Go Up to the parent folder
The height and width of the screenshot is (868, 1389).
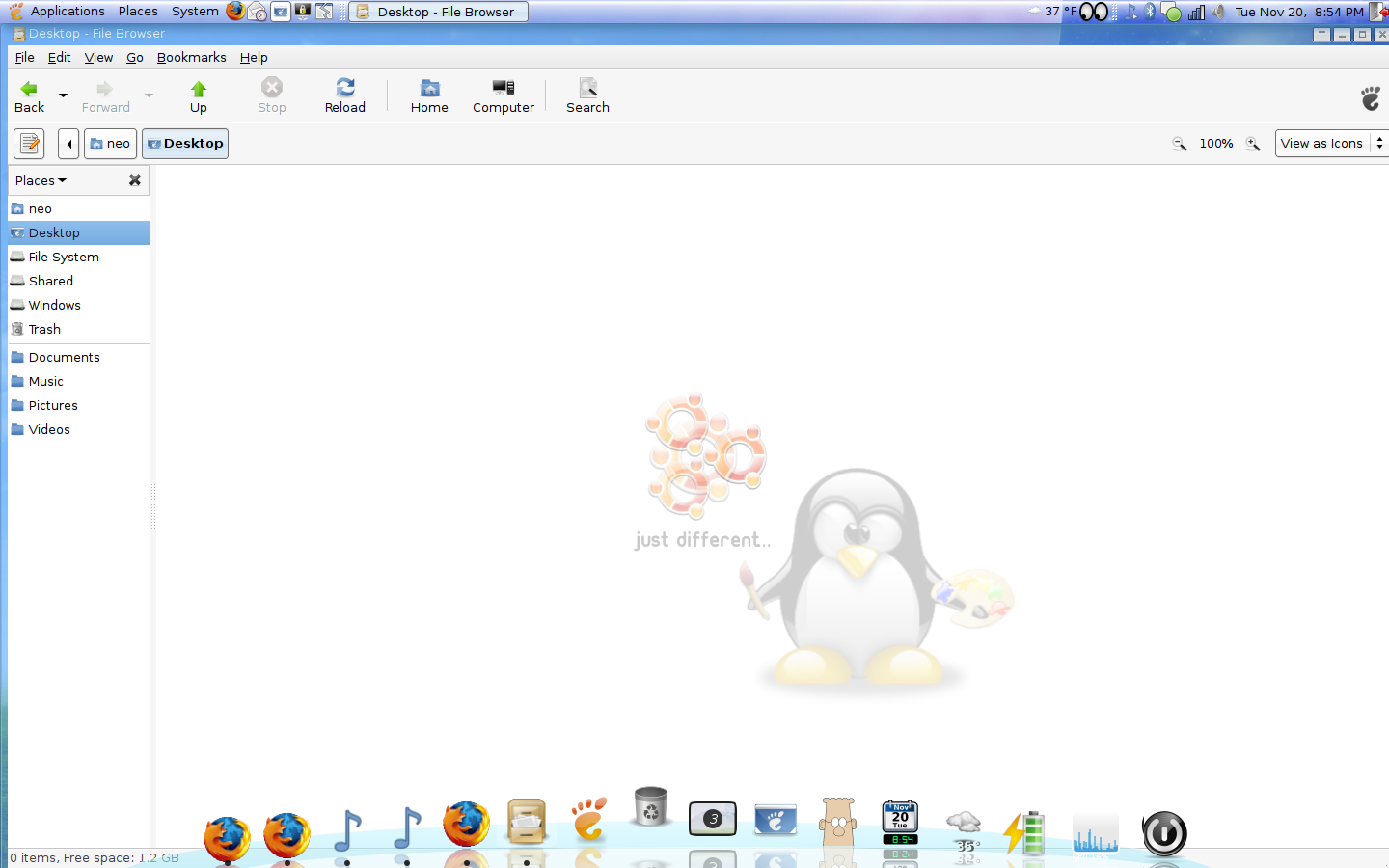[198, 96]
